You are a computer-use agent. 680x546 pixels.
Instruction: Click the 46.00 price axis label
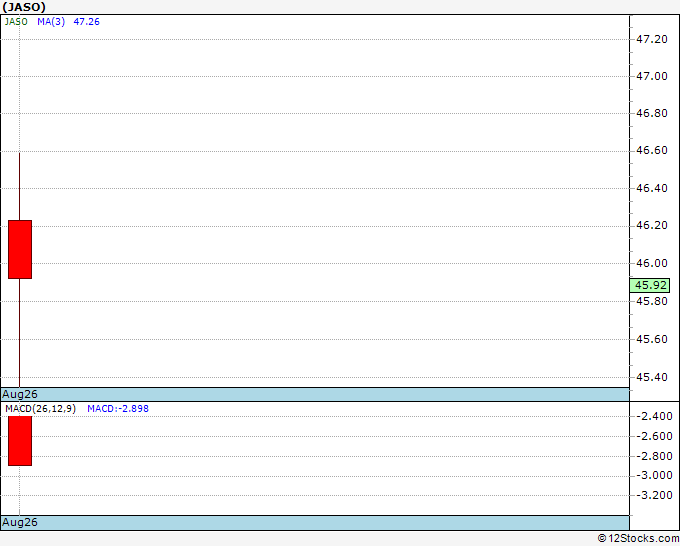[651, 263]
